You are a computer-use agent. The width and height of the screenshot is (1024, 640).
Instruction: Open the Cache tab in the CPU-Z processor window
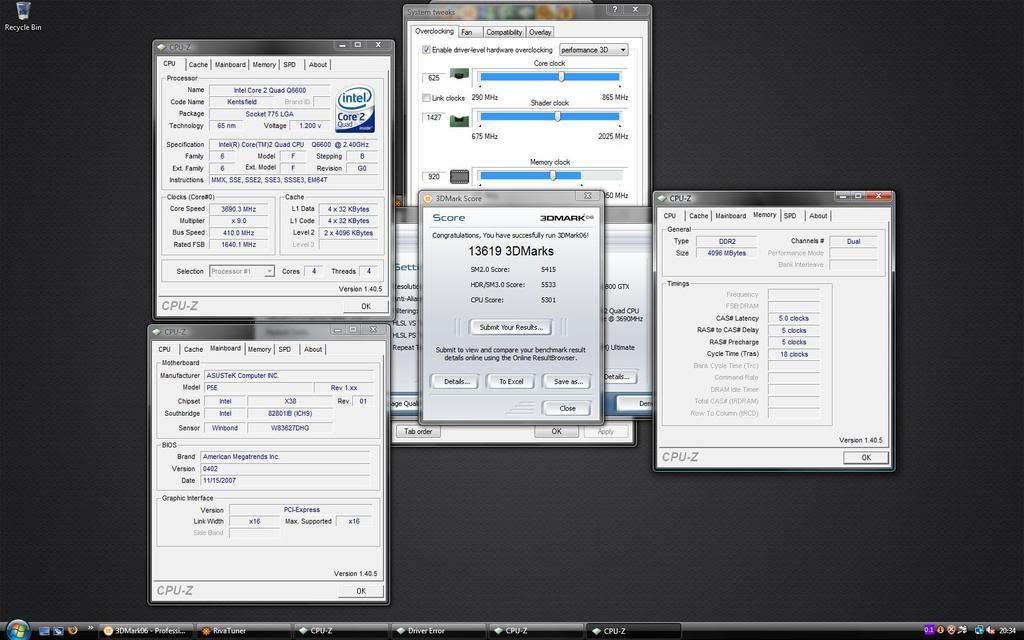(198, 65)
